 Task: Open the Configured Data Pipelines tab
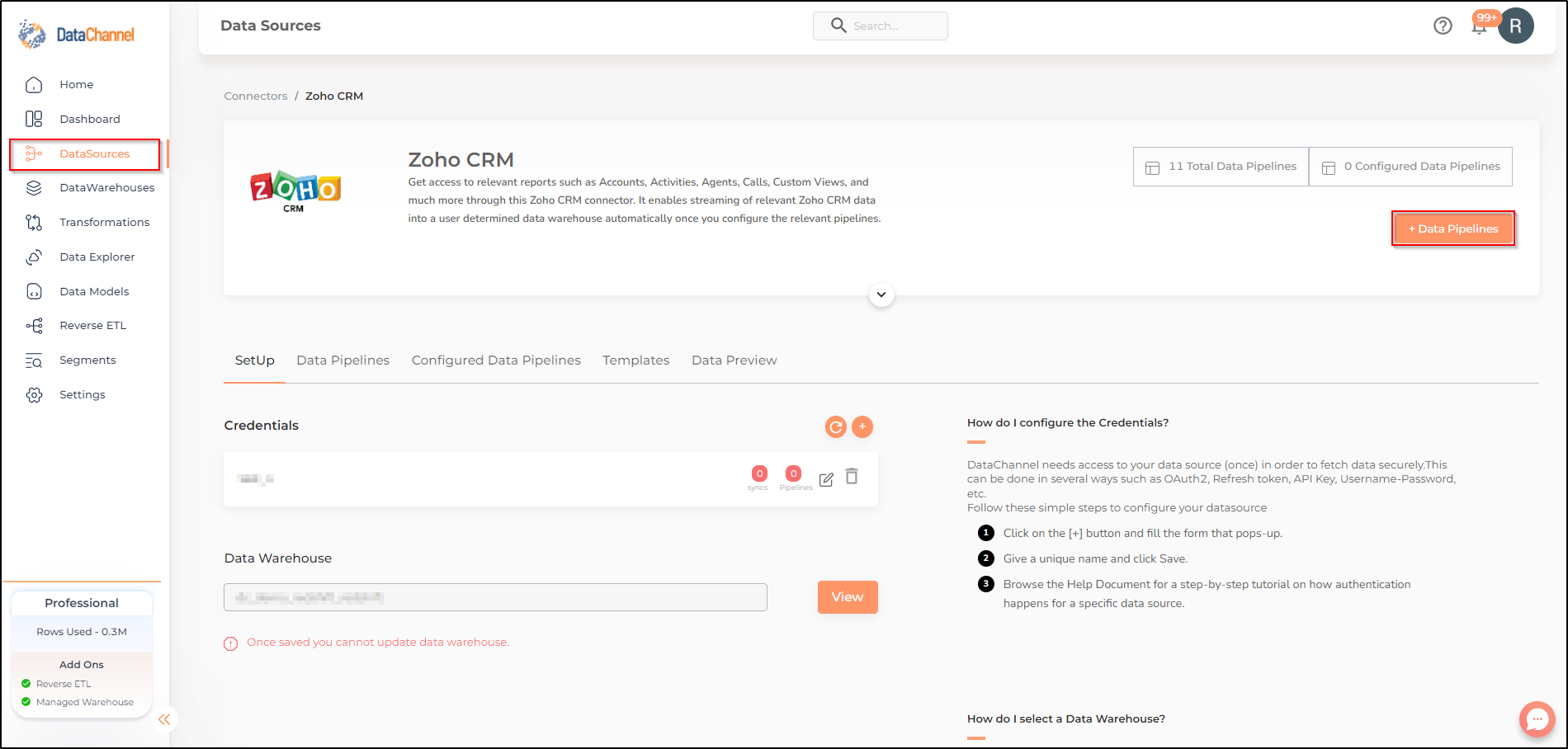496,360
